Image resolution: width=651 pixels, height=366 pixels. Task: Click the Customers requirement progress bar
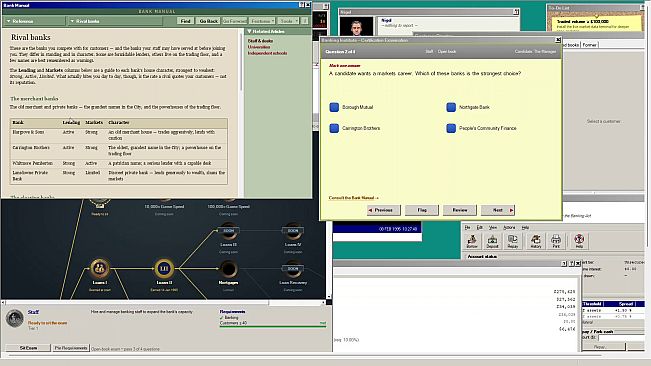pos(273,327)
